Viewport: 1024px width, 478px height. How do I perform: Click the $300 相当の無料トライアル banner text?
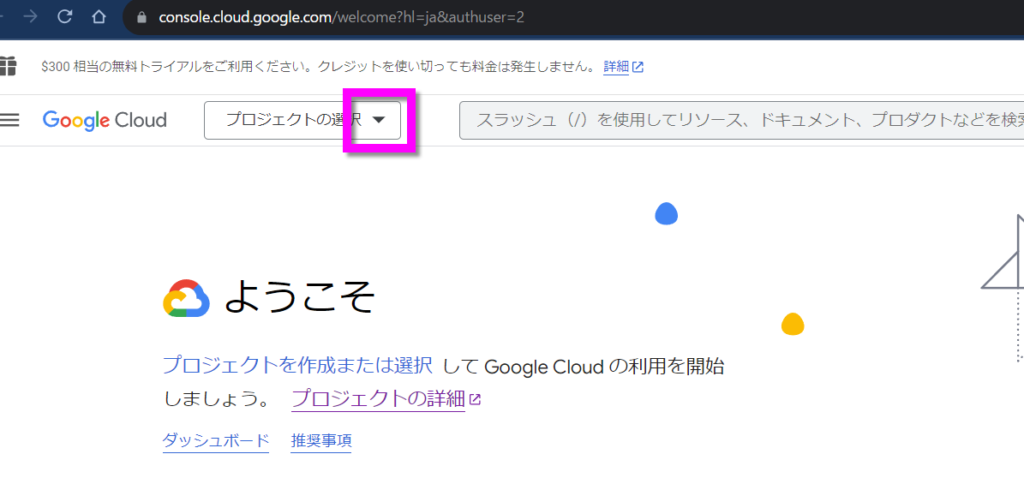318,67
